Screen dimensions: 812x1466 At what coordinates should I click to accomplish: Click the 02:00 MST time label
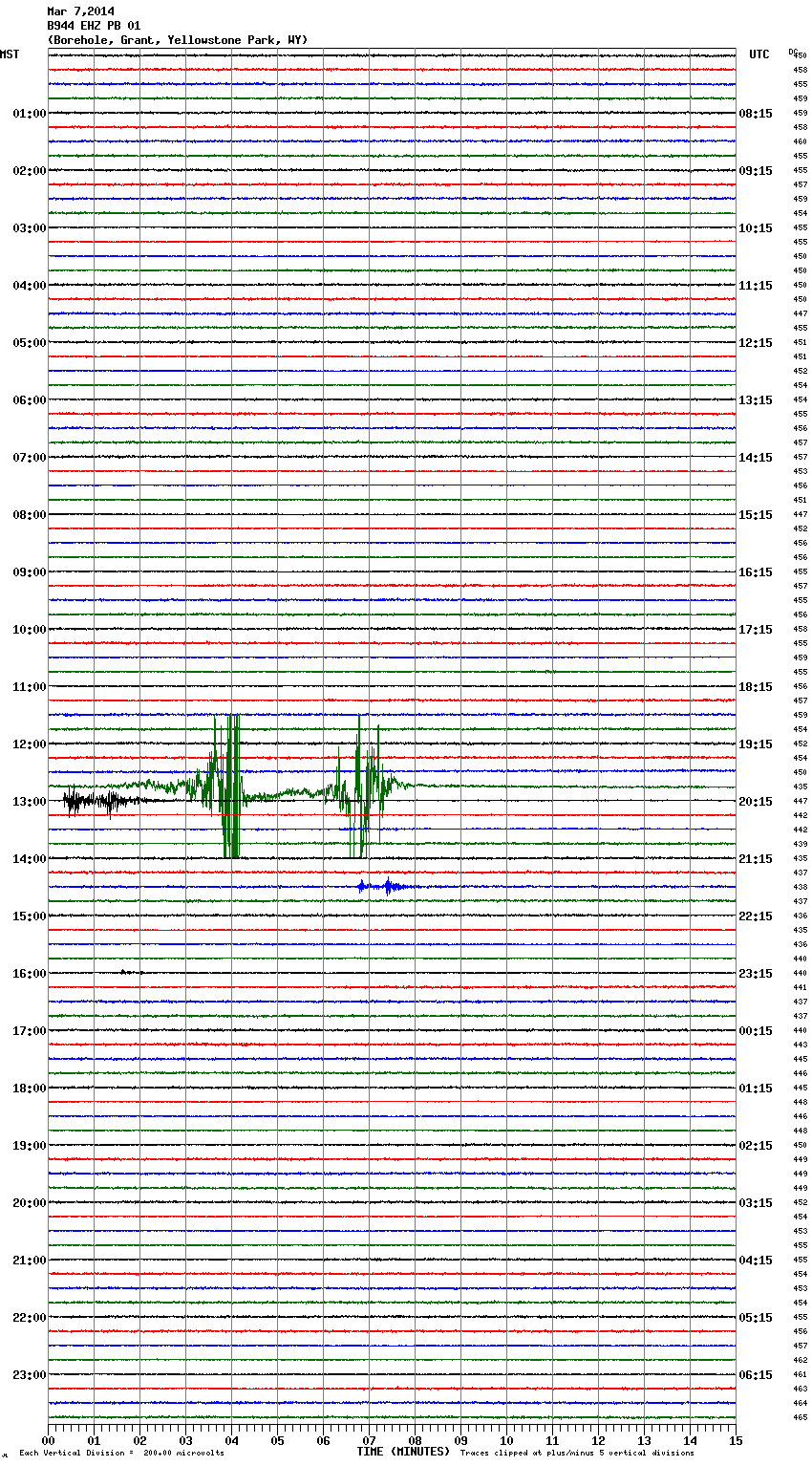tap(29, 171)
